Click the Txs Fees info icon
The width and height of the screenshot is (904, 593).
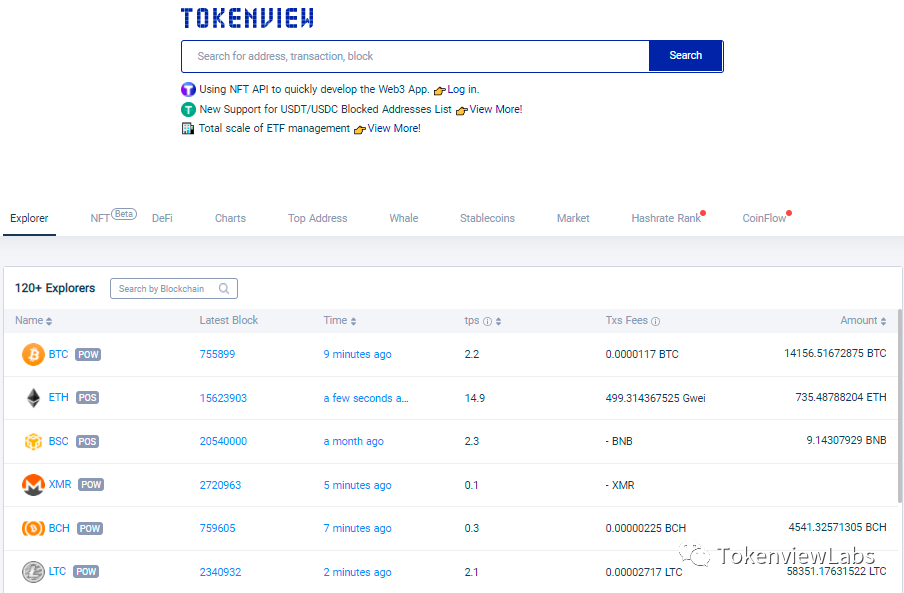pyautogui.click(x=656, y=322)
